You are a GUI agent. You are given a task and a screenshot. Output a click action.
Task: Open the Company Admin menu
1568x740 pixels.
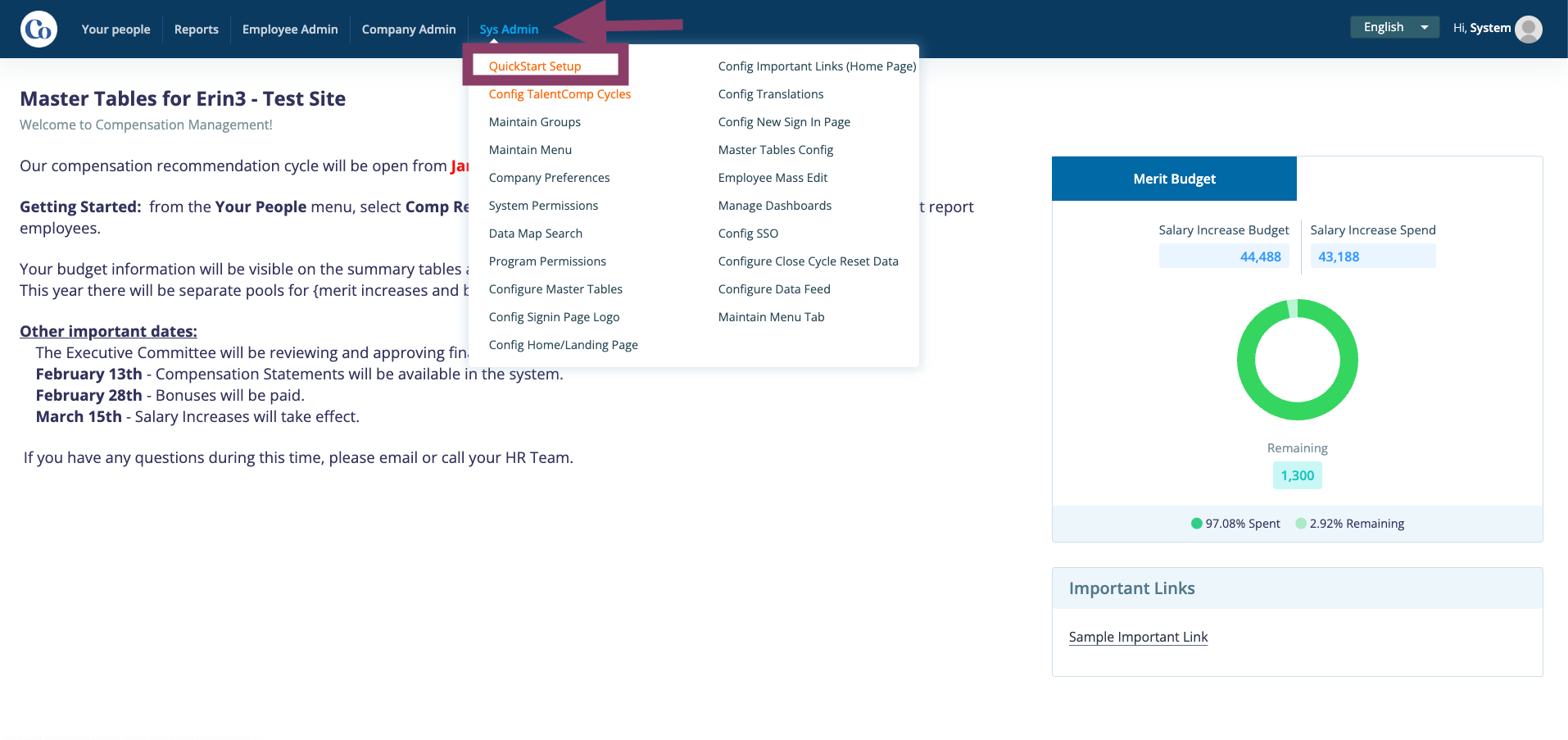[x=409, y=30]
